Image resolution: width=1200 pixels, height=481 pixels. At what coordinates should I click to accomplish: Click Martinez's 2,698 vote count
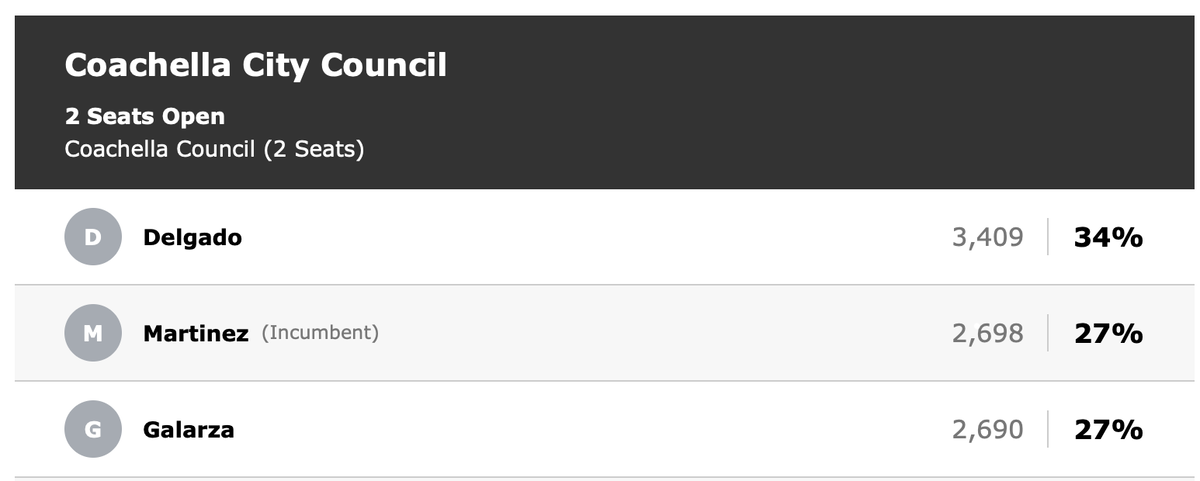click(987, 333)
